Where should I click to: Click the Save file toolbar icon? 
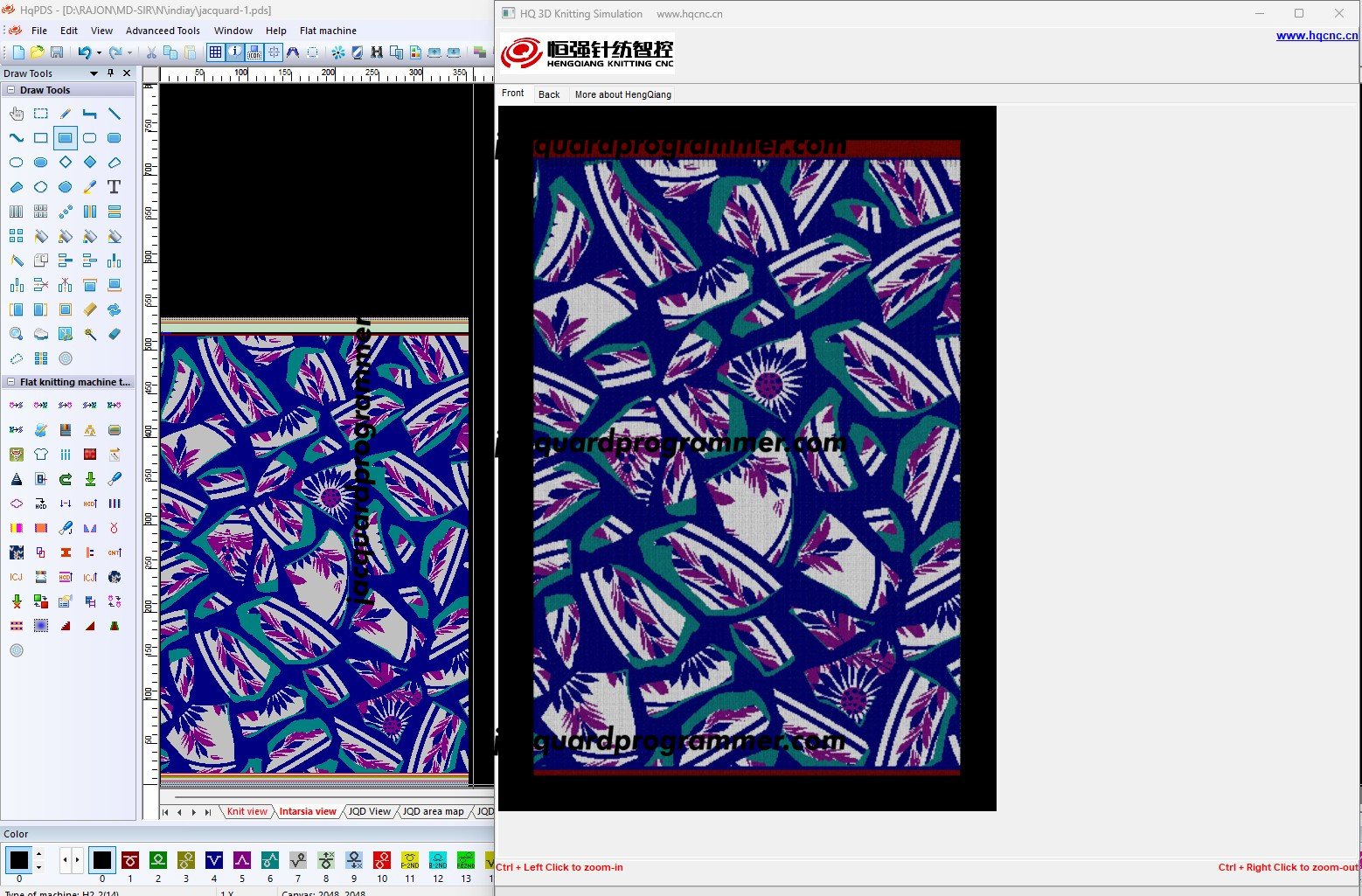click(57, 52)
